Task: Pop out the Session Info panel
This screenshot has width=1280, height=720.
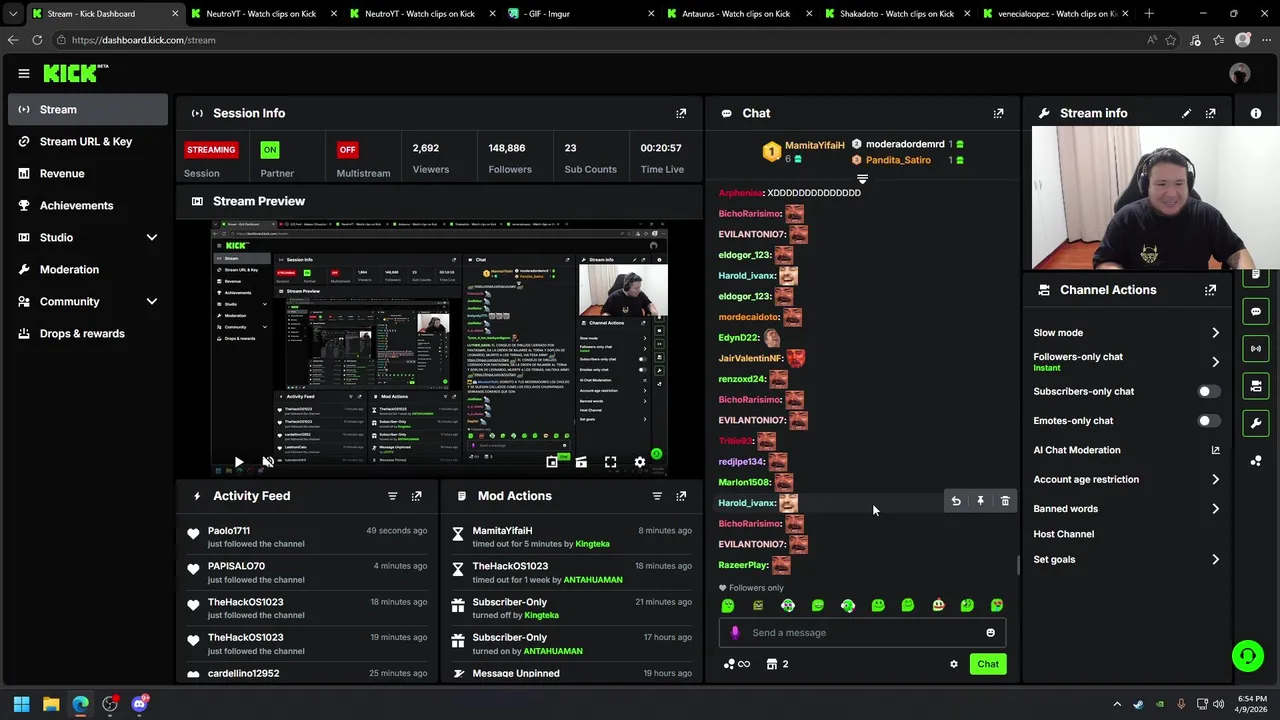Action: [x=681, y=113]
